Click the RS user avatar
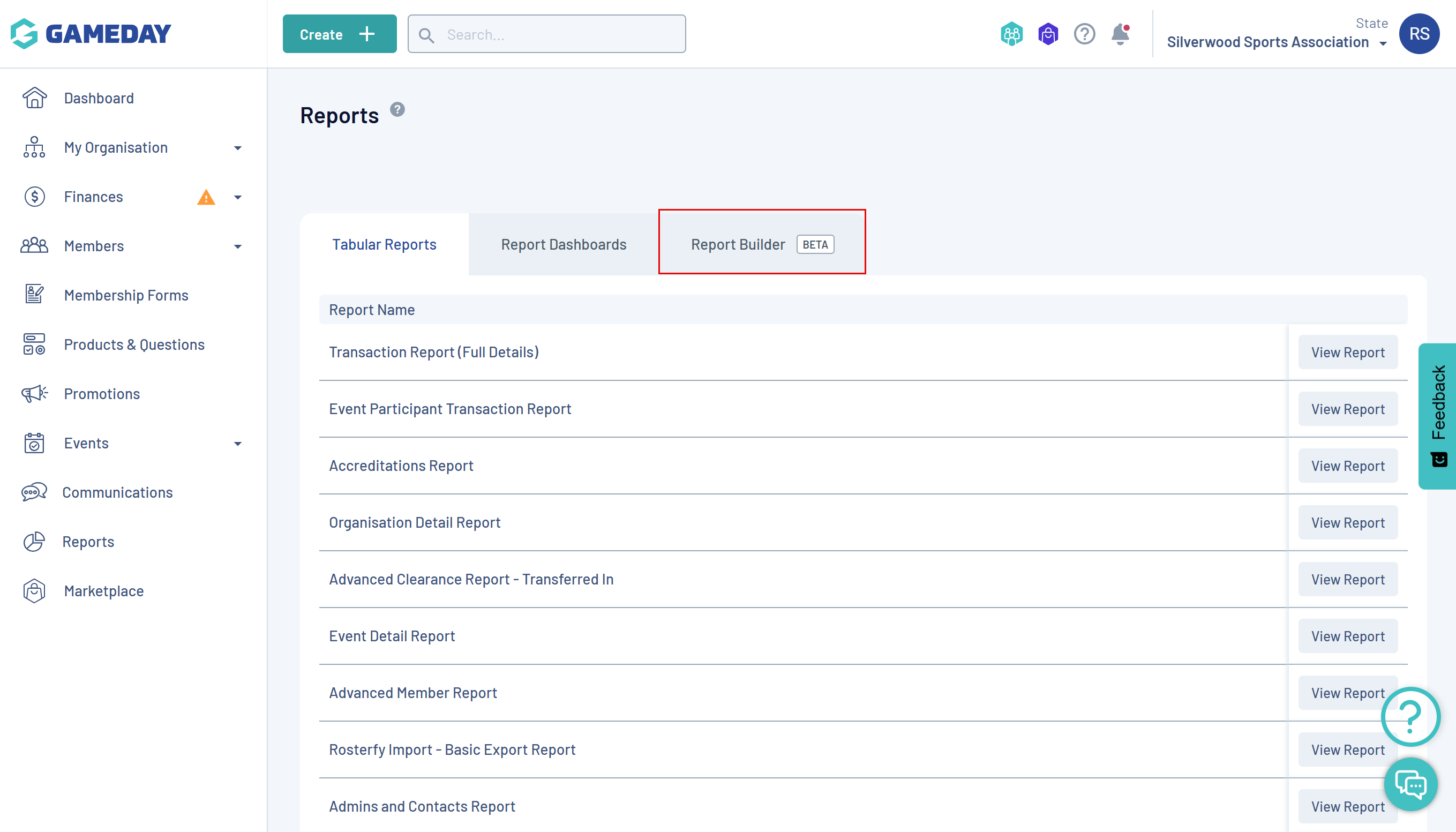 pyautogui.click(x=1419, y=34)
